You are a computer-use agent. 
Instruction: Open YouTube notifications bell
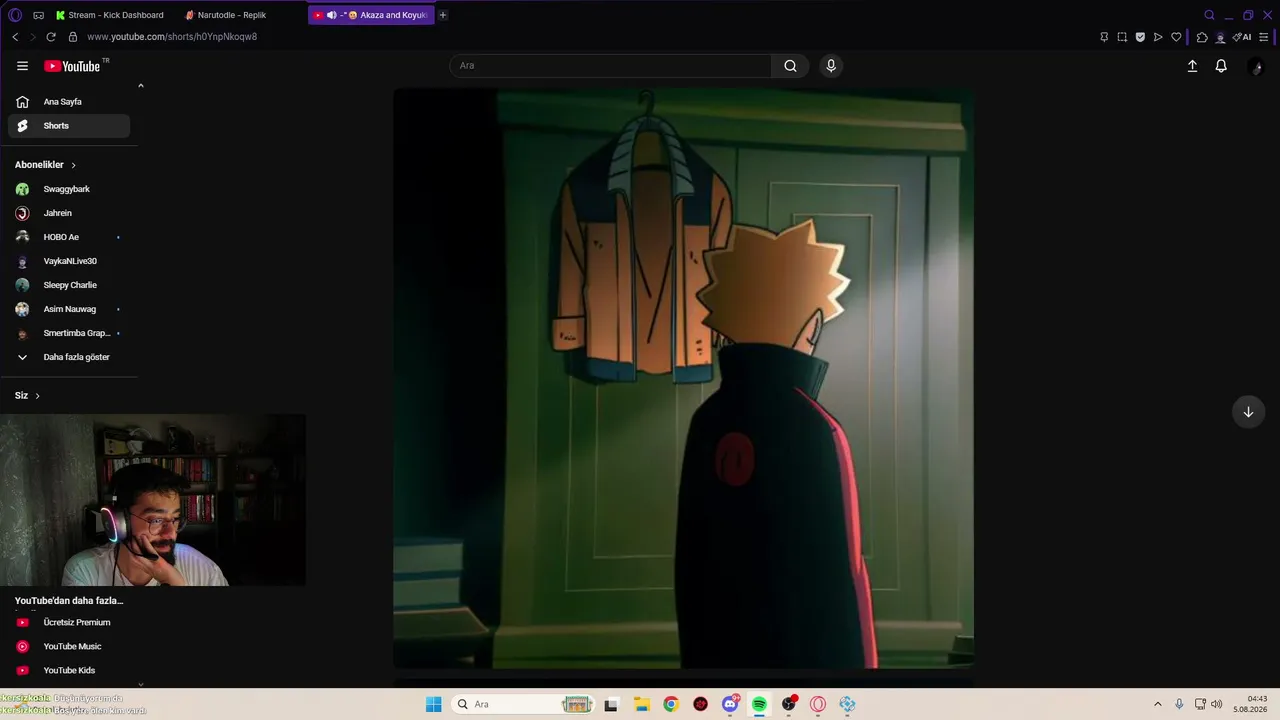pos(1221,66)
